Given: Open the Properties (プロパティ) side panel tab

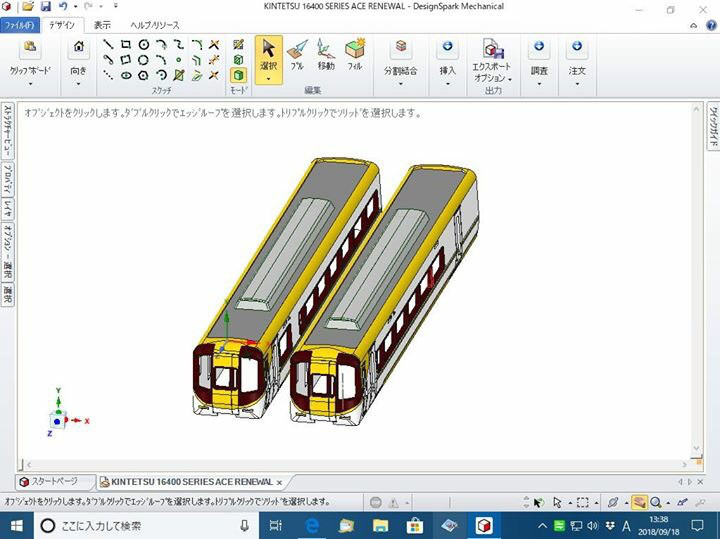Looking at the screenshot, I should click(8, 180).
